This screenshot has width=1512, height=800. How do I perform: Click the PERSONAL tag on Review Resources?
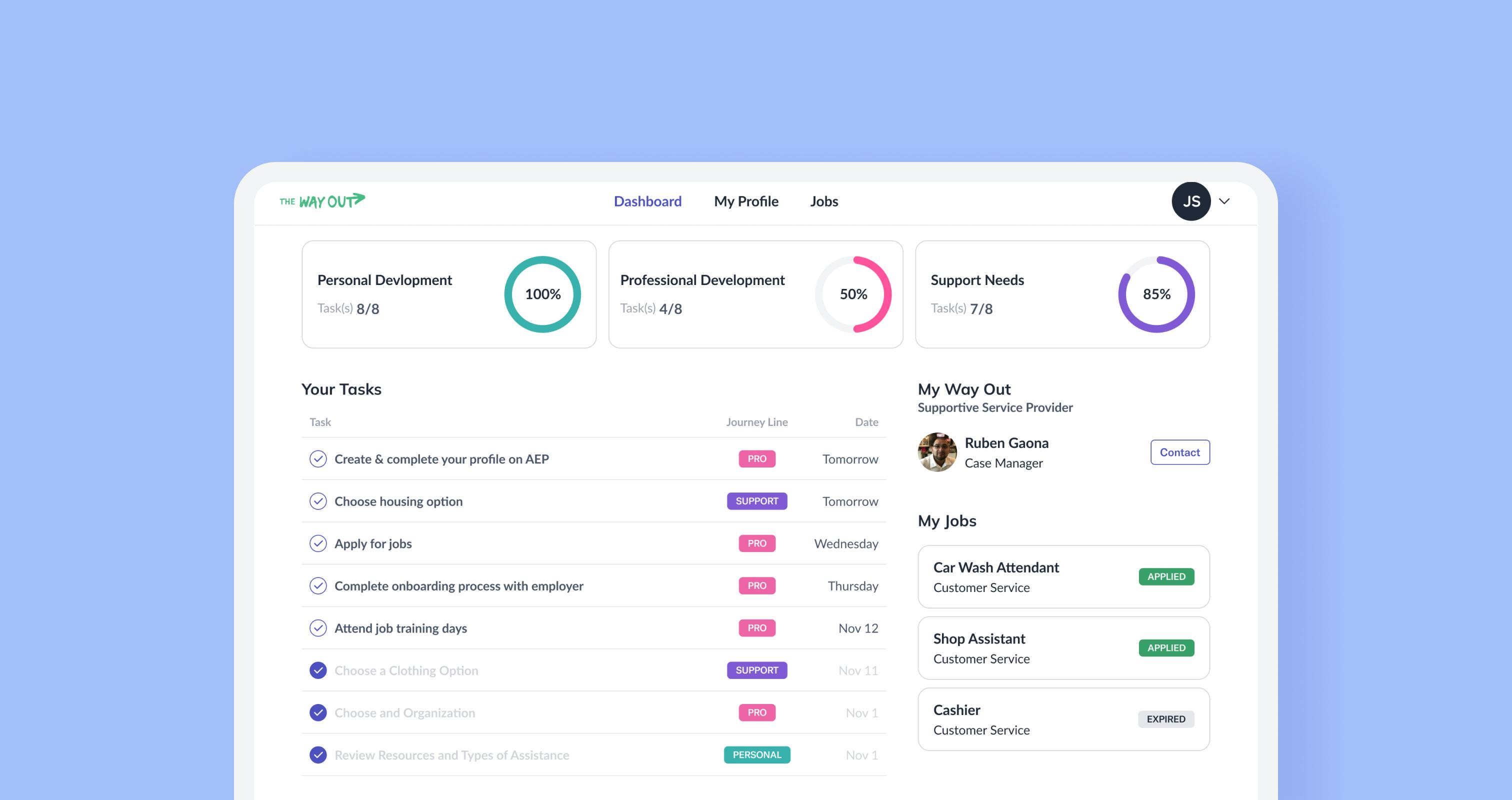pos(756,755)
